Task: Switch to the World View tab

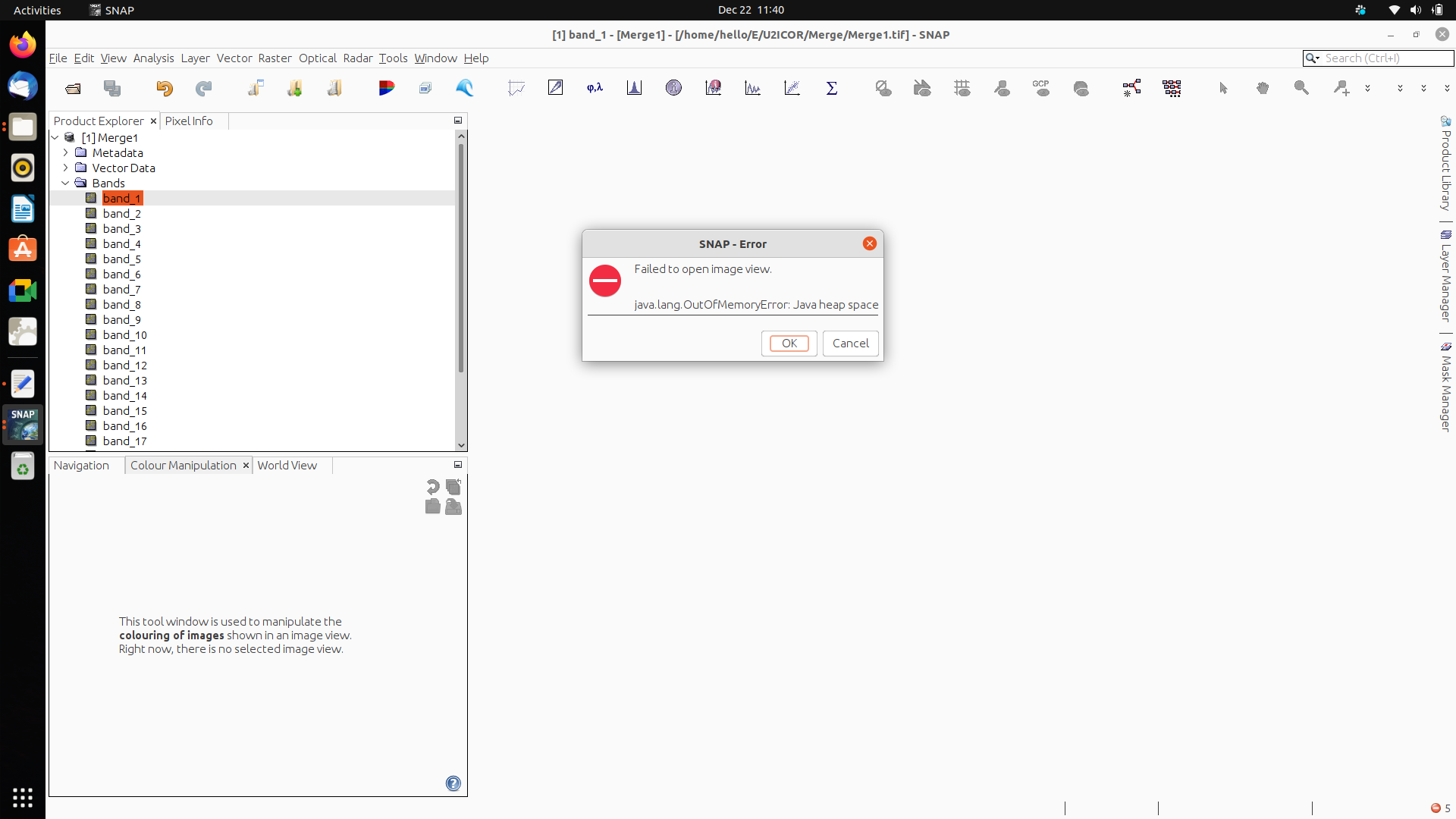Action: tap(287, 465)
